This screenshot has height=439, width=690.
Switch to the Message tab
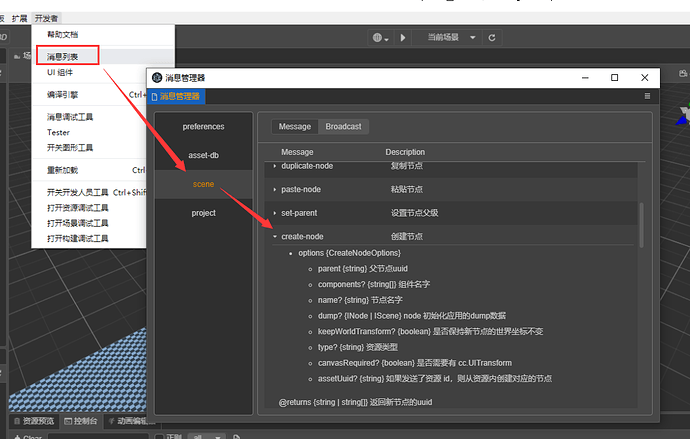coord(295,127)
